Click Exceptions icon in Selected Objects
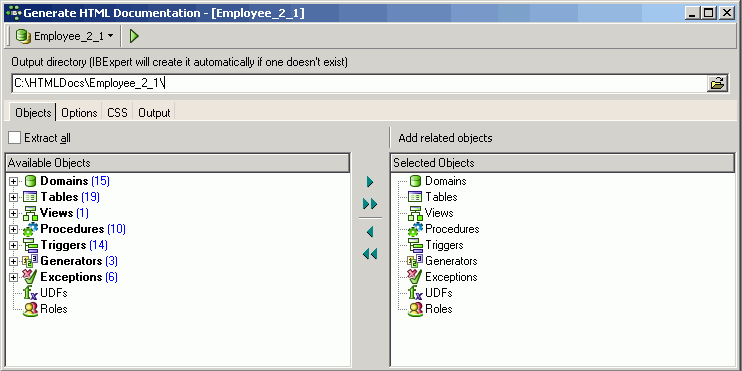 click(415, 277)
